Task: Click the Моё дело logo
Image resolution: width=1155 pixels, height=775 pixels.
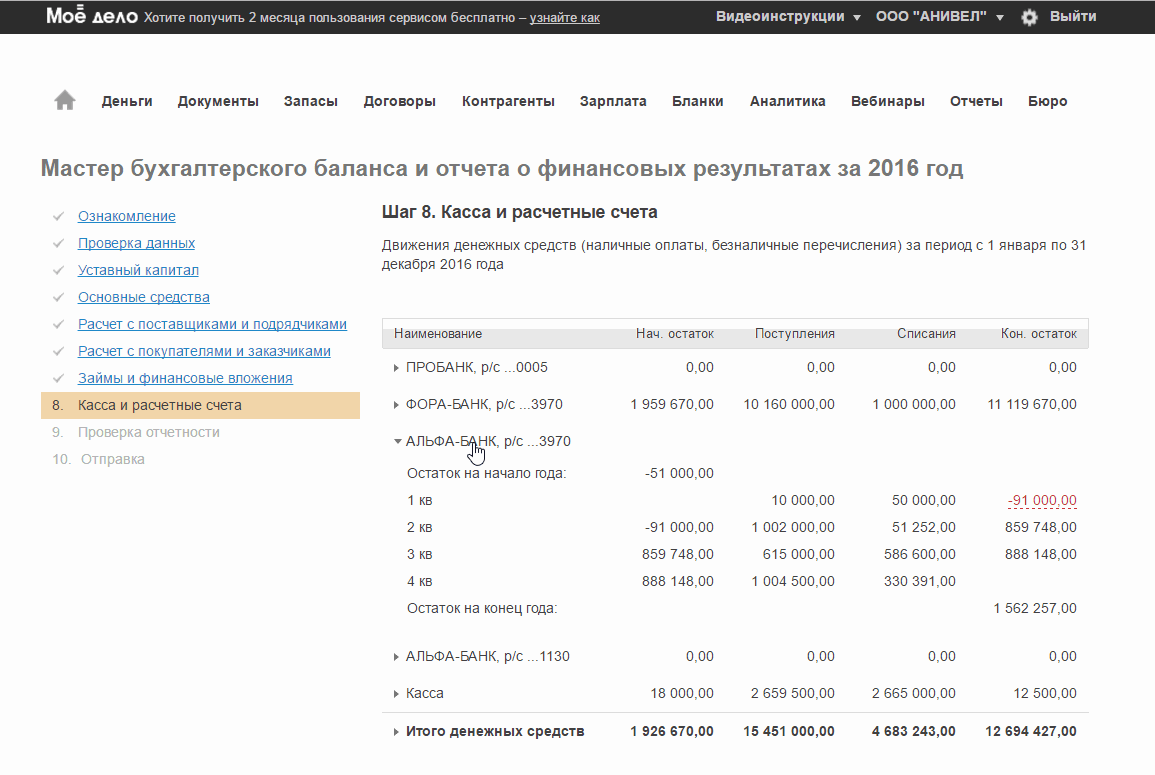Action: 91,17
